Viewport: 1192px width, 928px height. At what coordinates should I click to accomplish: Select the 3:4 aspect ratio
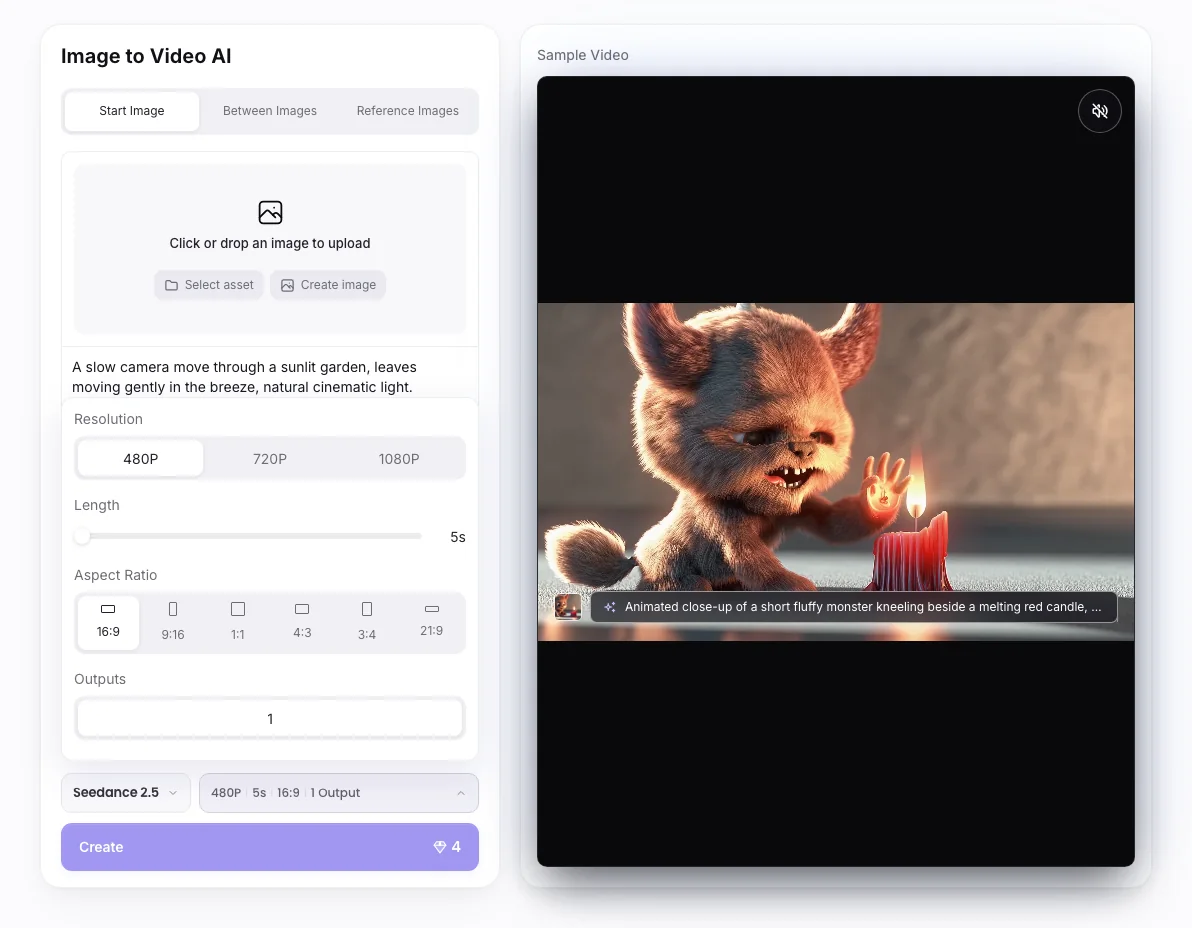pos(366,622)
